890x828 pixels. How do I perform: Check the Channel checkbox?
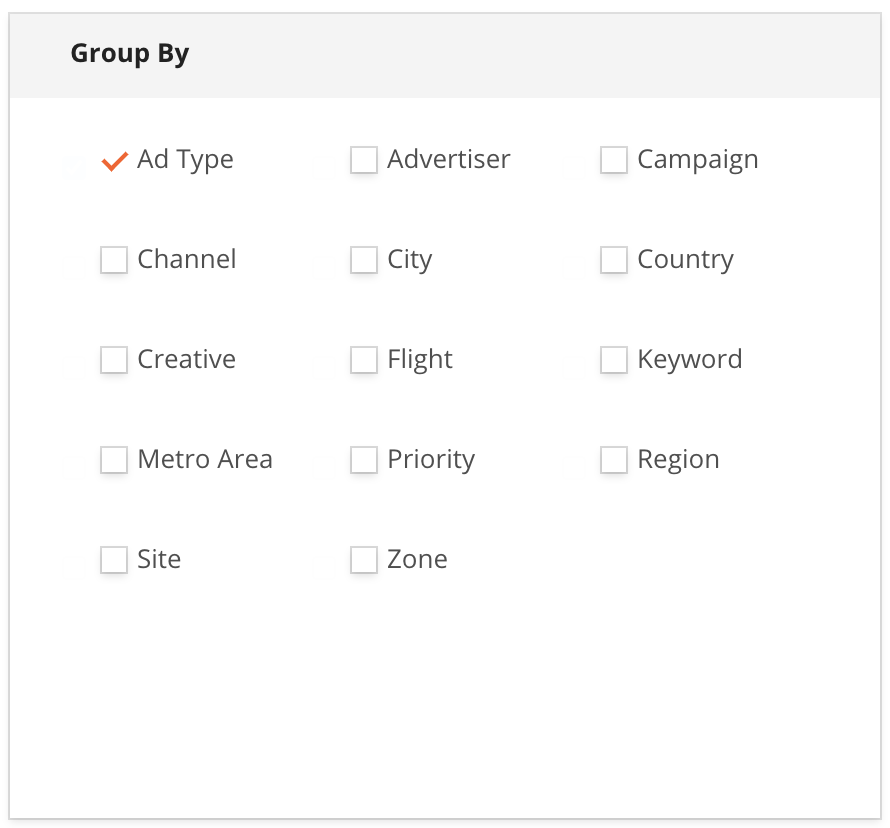pos(114,260)
